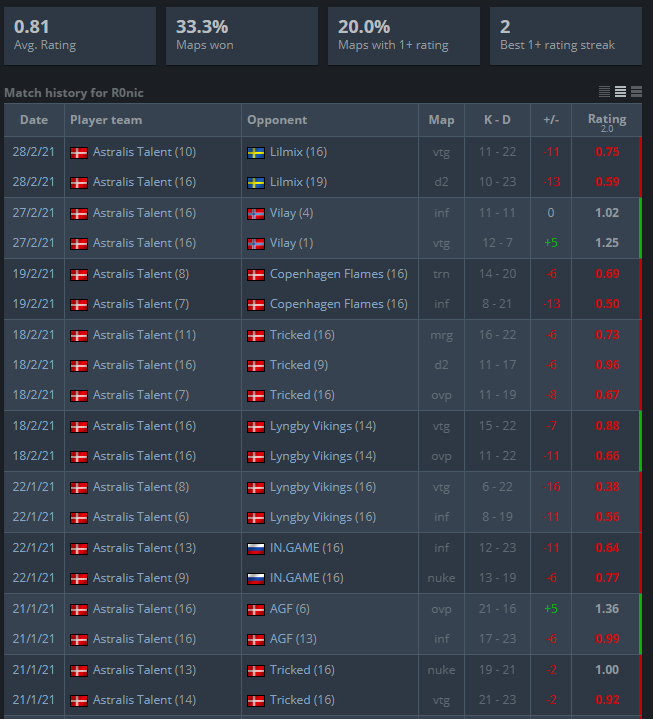Click the 0.38 rating value
Image resolution: width=653 pixels, height=719 pixels.
pyautogui.click(x=607, y=487)
